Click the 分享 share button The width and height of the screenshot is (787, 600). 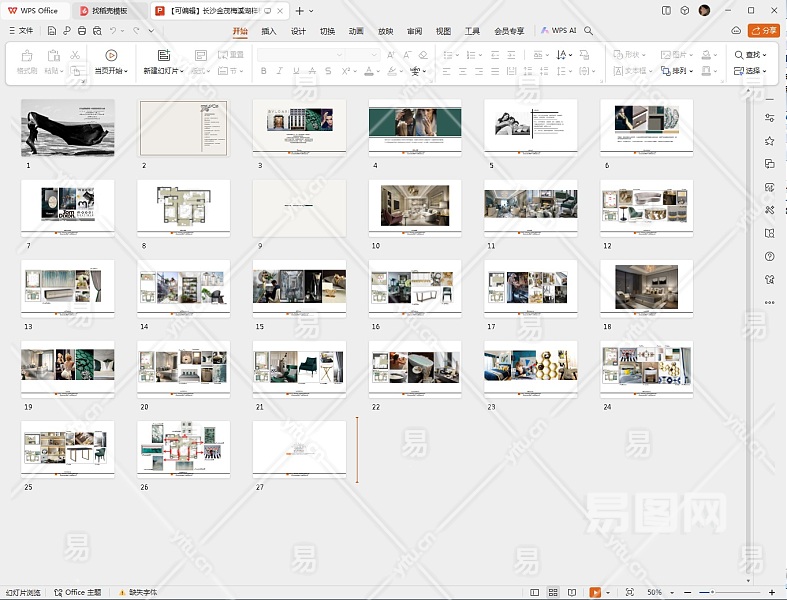764,31
